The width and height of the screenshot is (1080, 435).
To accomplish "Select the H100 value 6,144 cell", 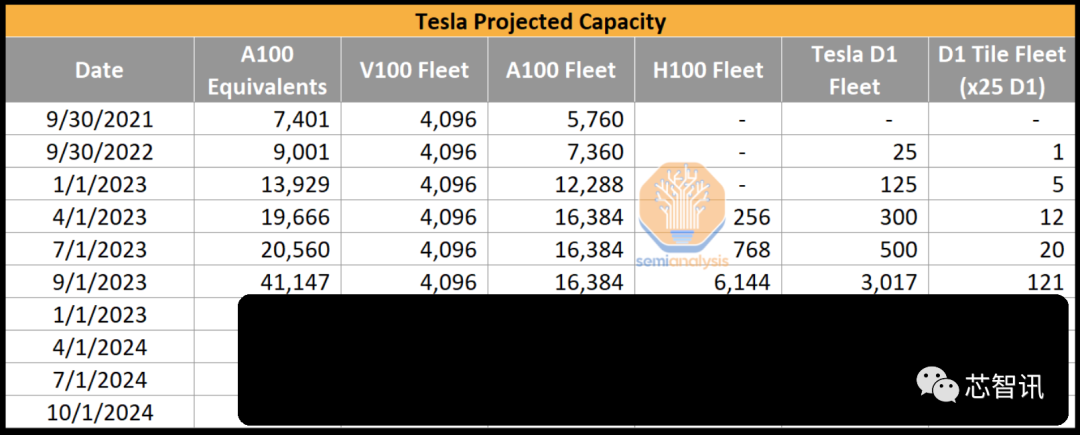I will pos(708,282).
